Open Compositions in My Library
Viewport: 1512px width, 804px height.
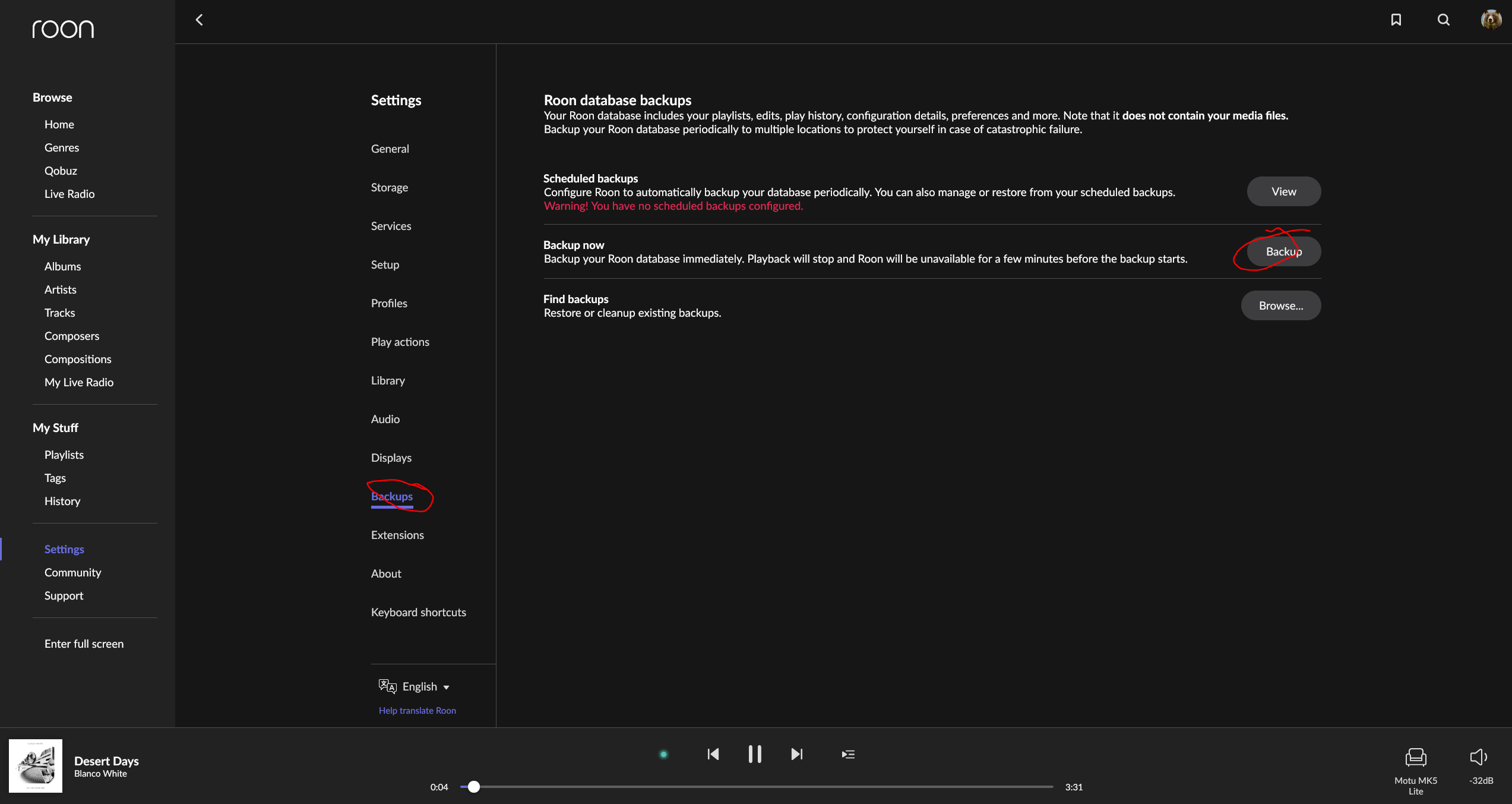[x=78, y=359]
